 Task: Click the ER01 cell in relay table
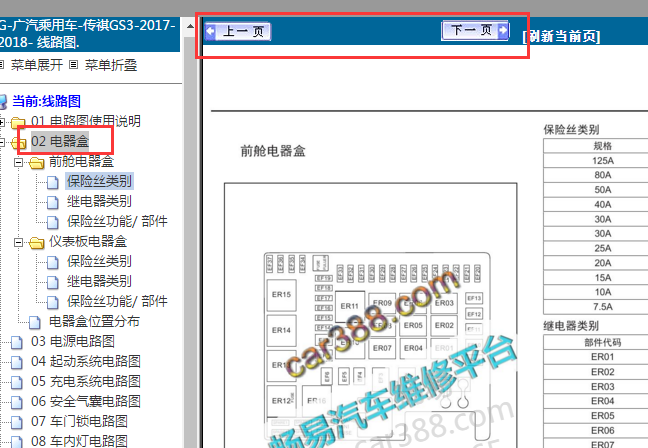click(603, 357)
